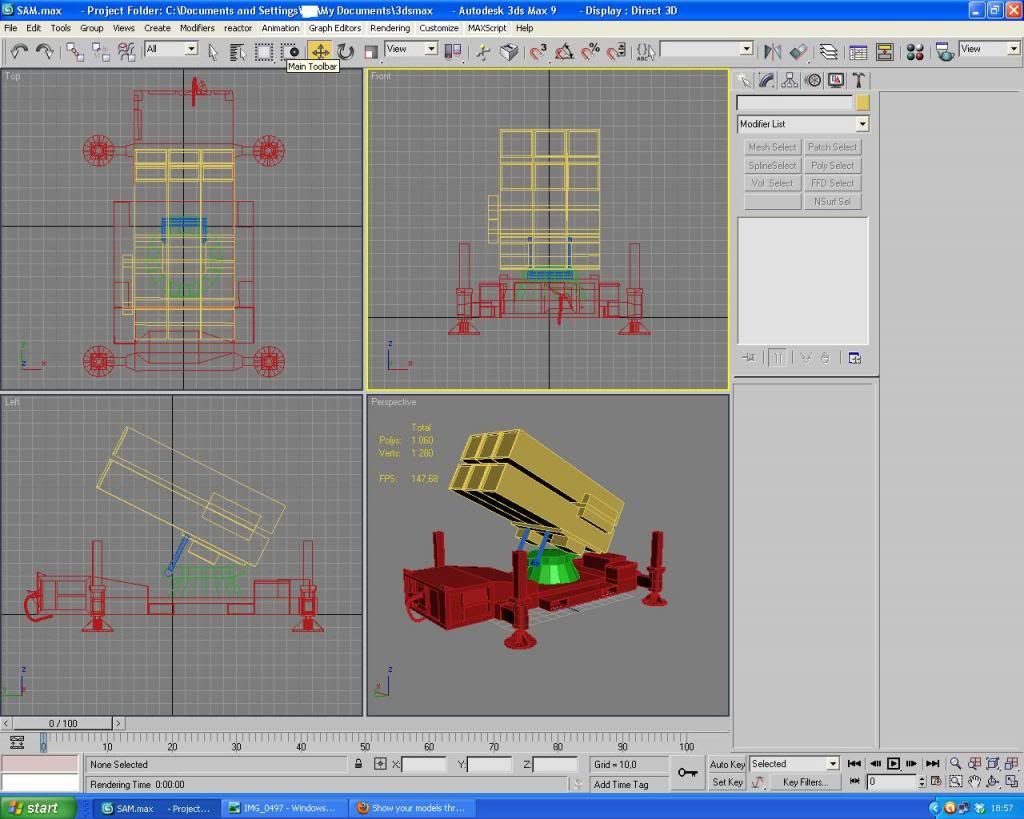
Task: Open the Utilities hammer panel icon
Action: tap(857, 81)
